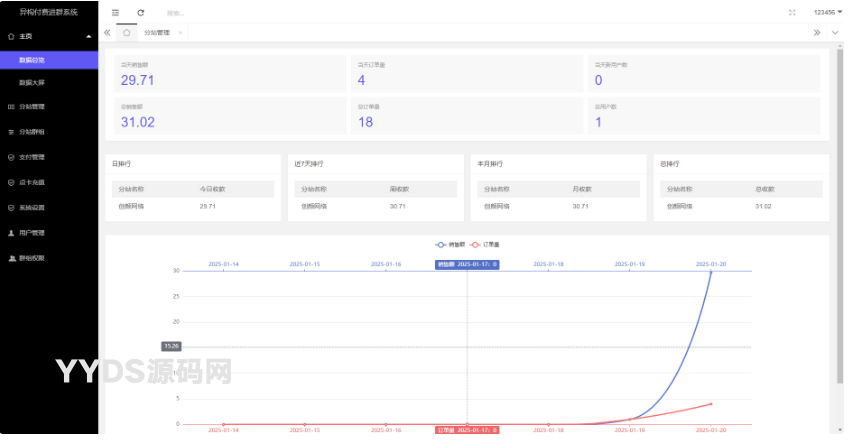The width and height of the screenshot is (848, 441).
Task: Toggle the 销售额 series in chart legend
Action: click(x=448, y=244)
